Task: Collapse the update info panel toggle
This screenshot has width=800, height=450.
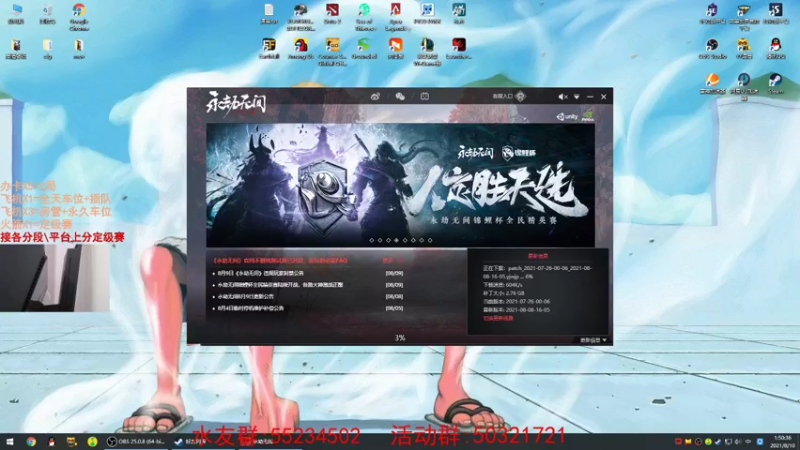Action: (x=593, y=340)
